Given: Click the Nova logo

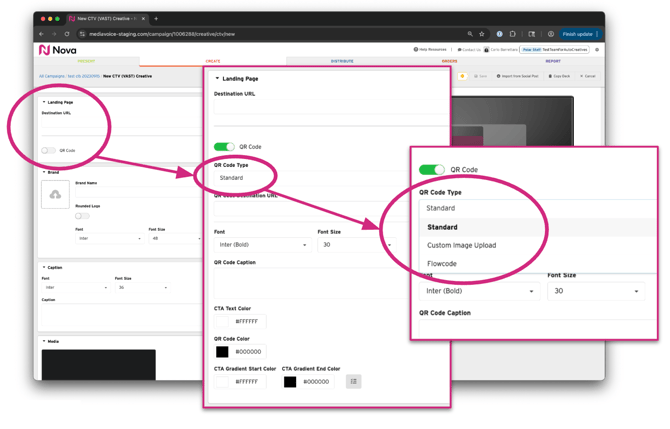Looking at the screenshot, I should pos(57,50).
